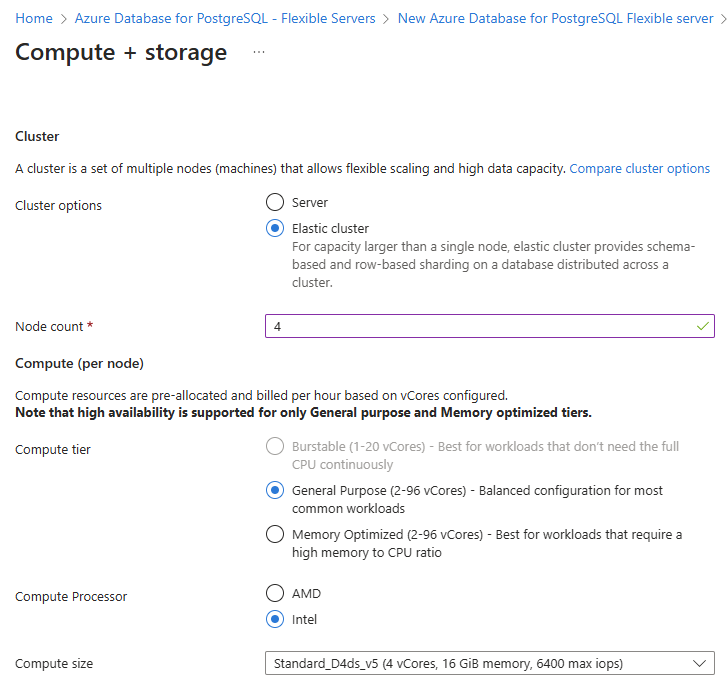The image size is (728, 679).
Task: Open the ellipsis menu beside Compute + storage
Action: pyautogui.click(x=259, y=52)
